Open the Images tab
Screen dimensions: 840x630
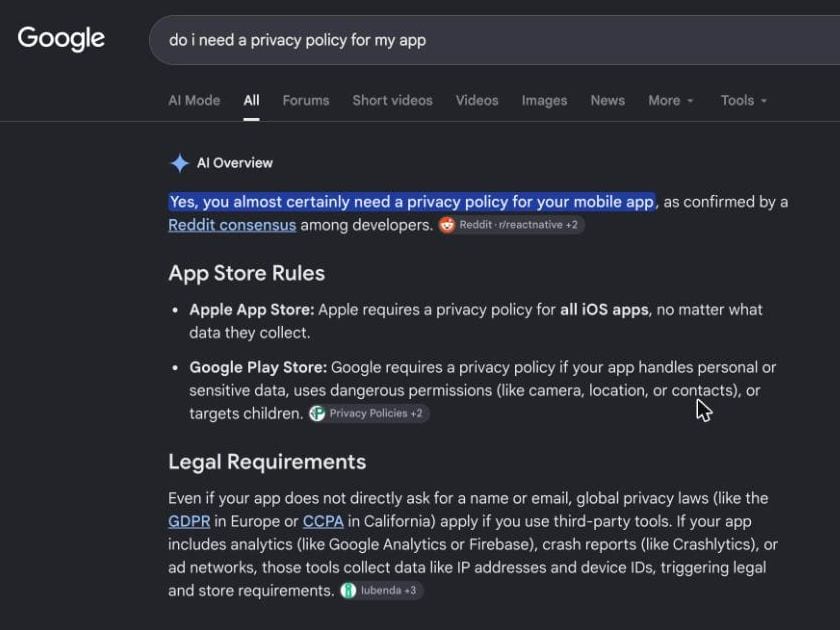click(544, 100)
